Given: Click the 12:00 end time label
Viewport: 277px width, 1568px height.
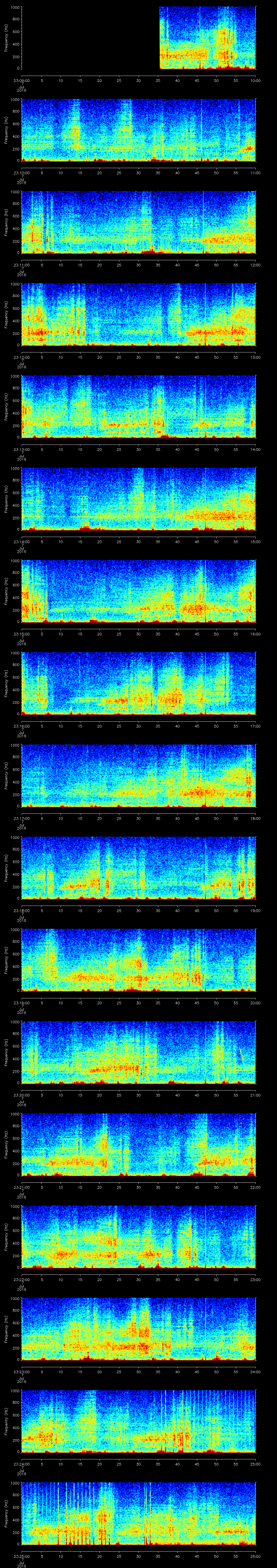Looking at the screenshot, I should pos(255,265).
